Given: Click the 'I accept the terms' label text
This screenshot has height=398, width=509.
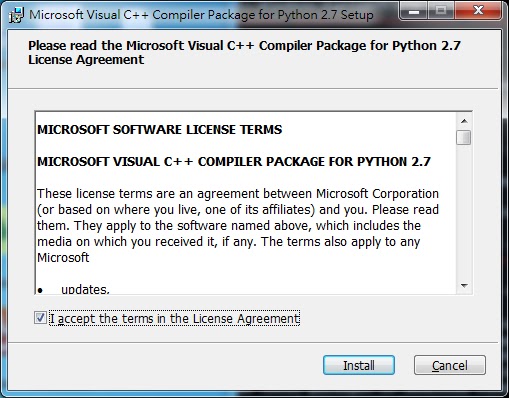Looking at the screenshot, I should (175, 318).
